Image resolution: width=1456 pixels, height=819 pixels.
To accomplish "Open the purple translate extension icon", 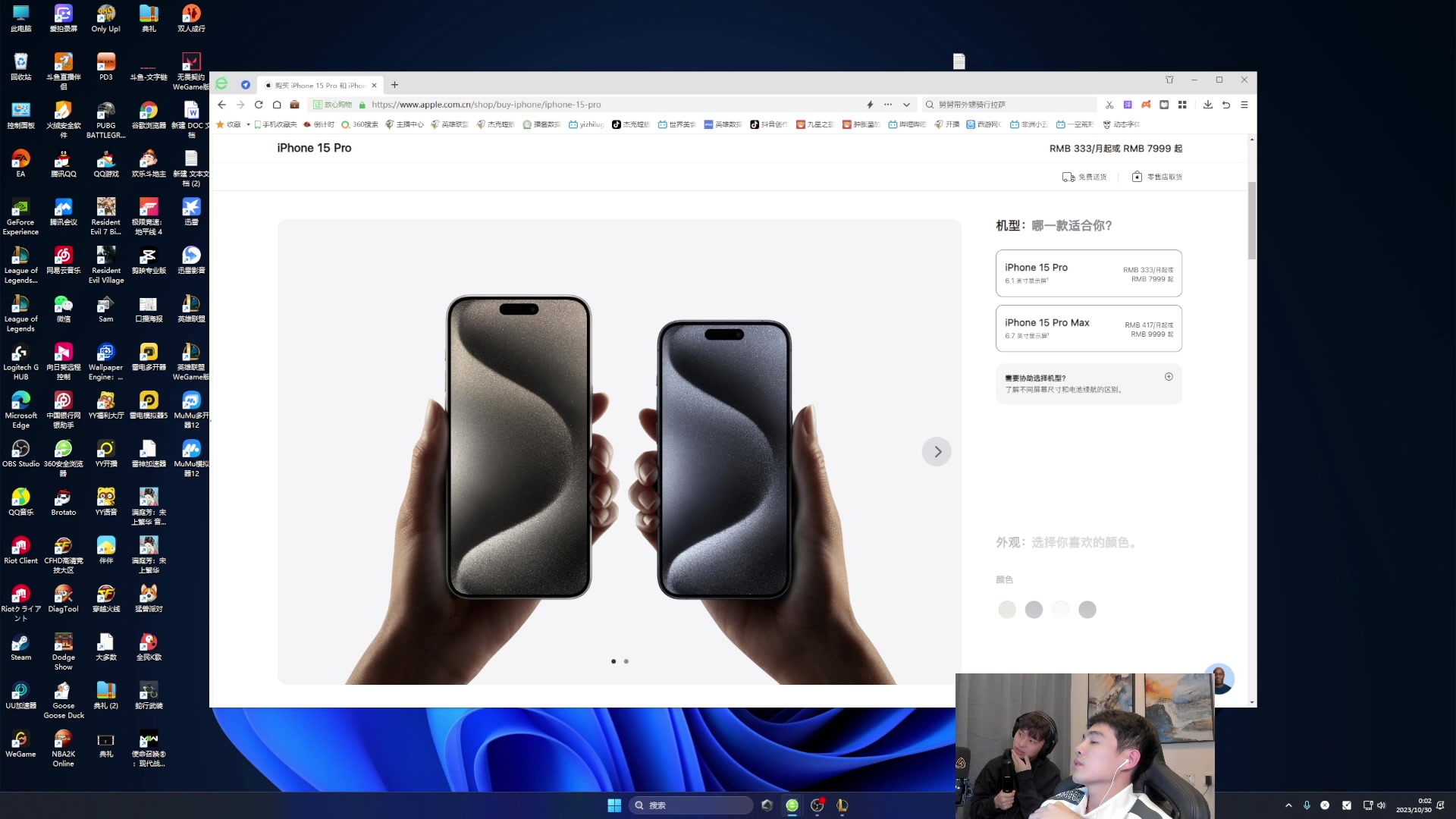I will coord(1128,105).
